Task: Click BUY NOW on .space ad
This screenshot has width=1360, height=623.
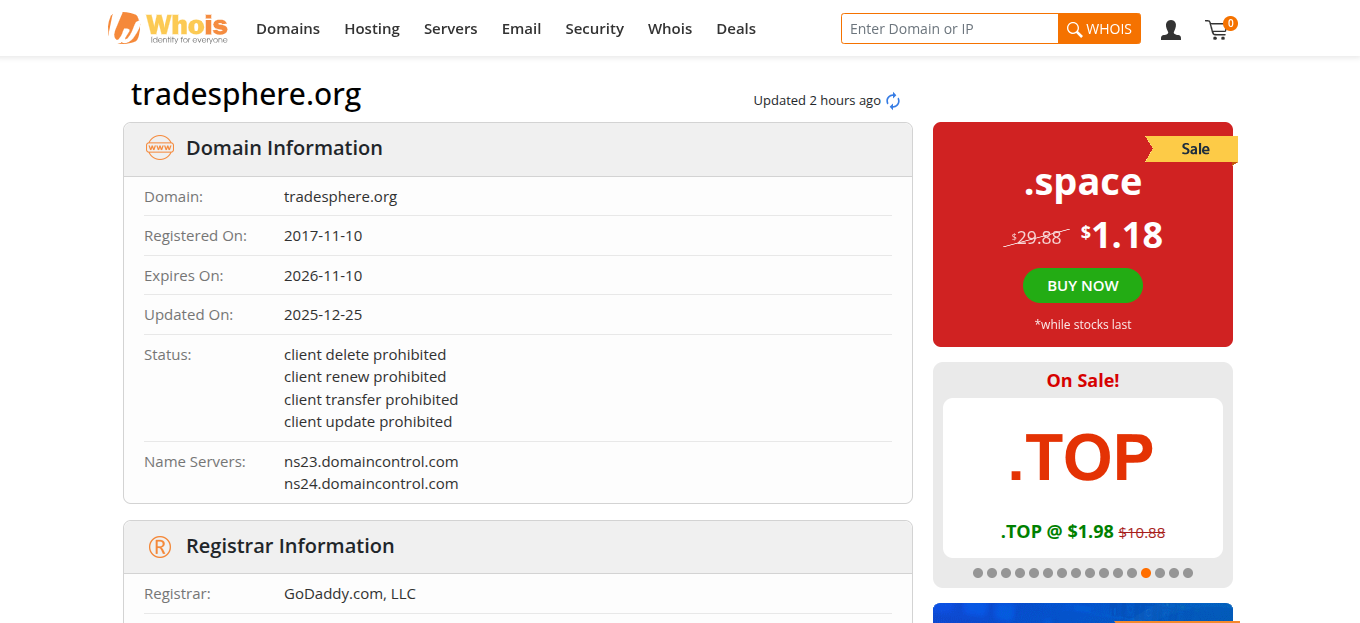Action: (1083, 286)
